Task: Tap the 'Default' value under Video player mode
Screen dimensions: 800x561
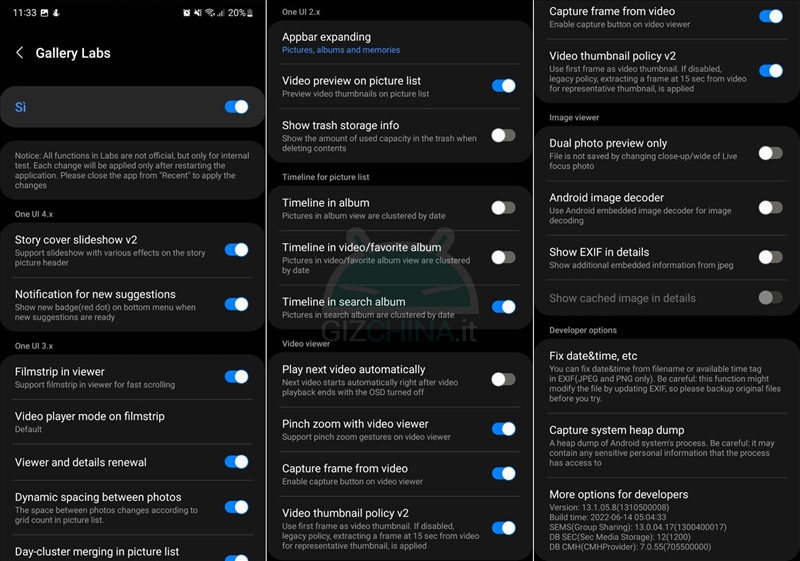Action: [x=28, y=429]
